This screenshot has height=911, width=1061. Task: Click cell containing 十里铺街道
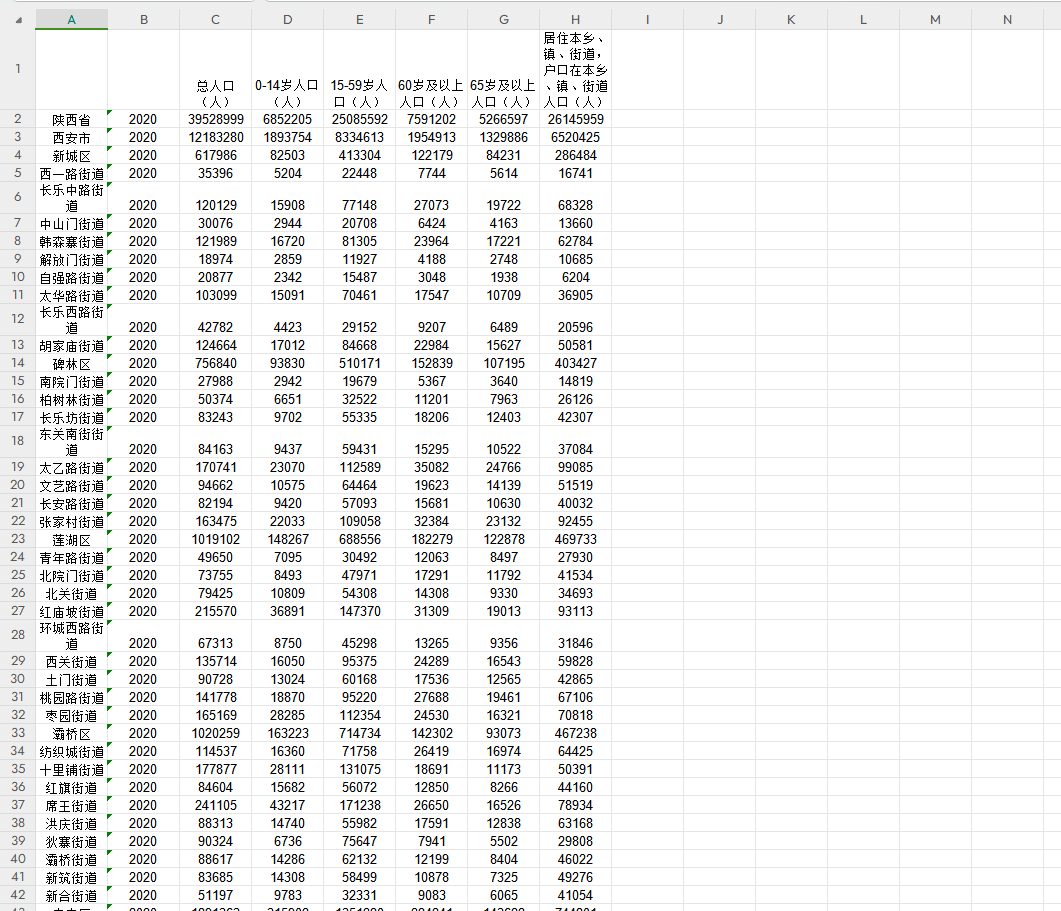(x=72, y=770)
